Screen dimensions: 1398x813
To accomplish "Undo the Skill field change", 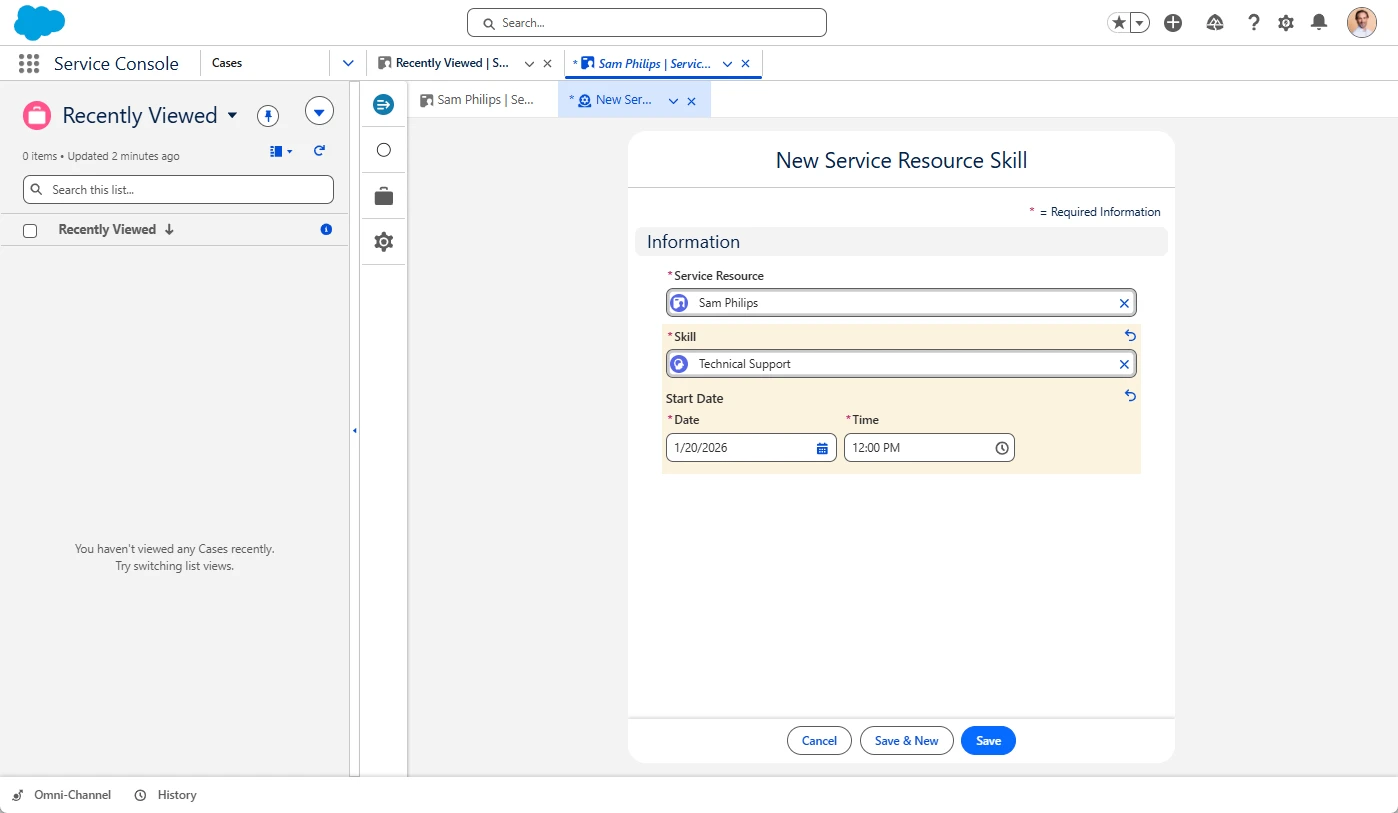I will tap(1130, 336).
